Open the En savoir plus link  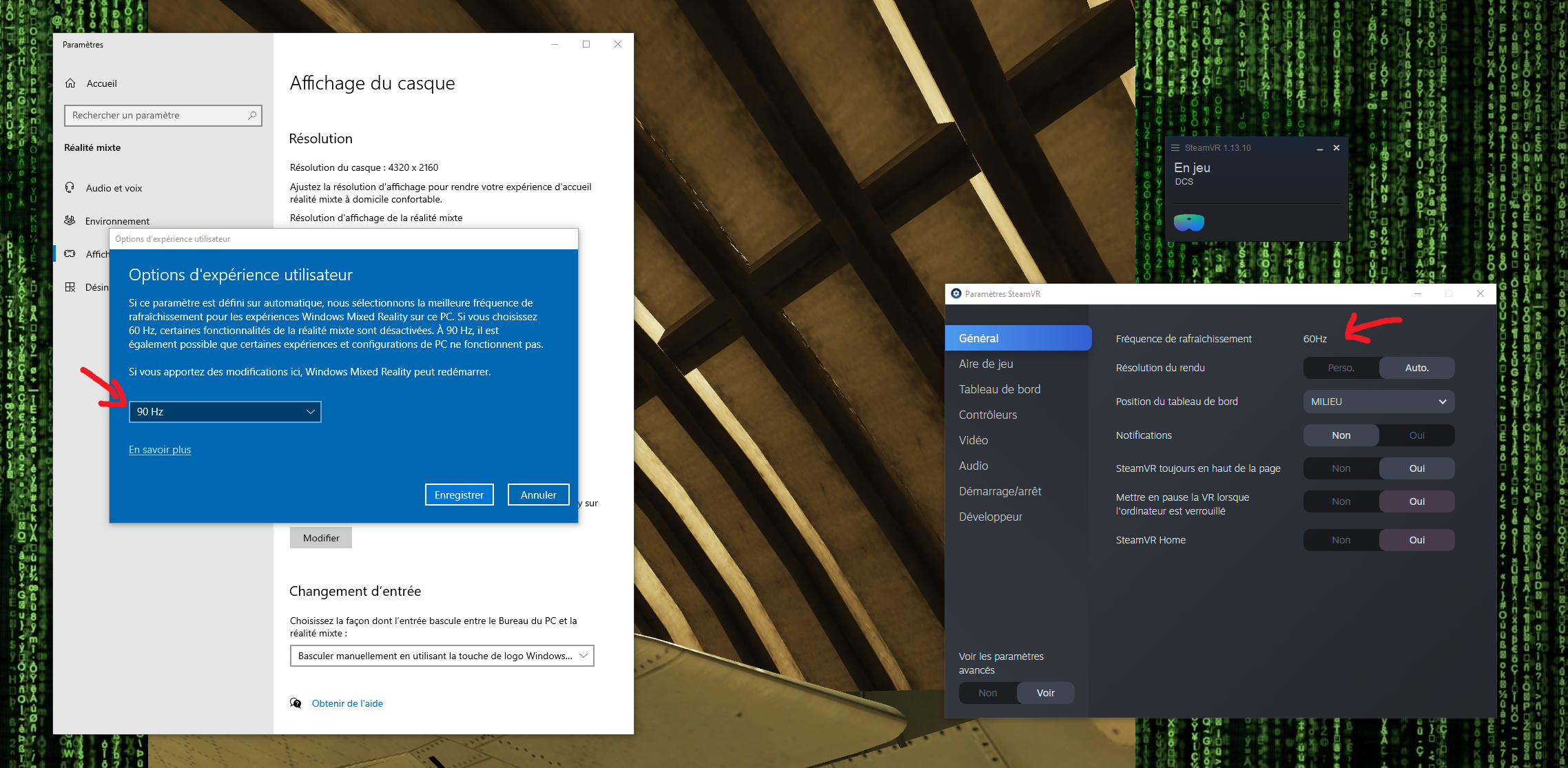160,450
